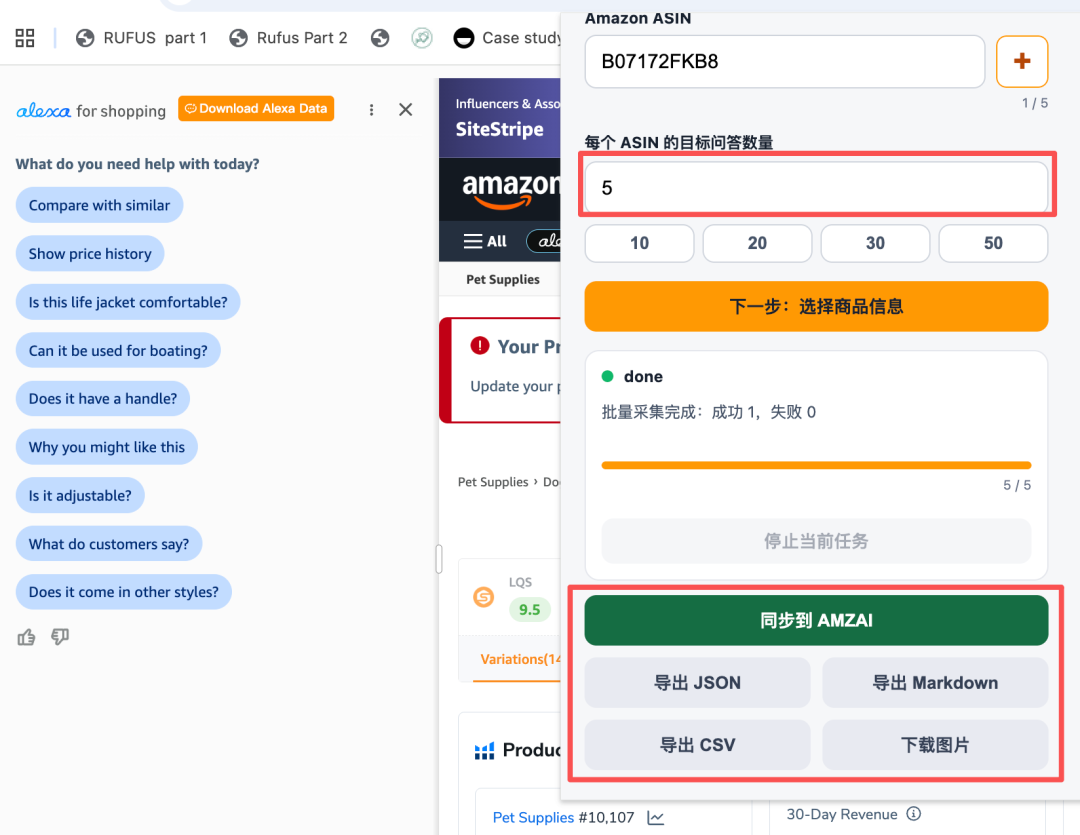Click the thumbs down feedback icon

60,637
